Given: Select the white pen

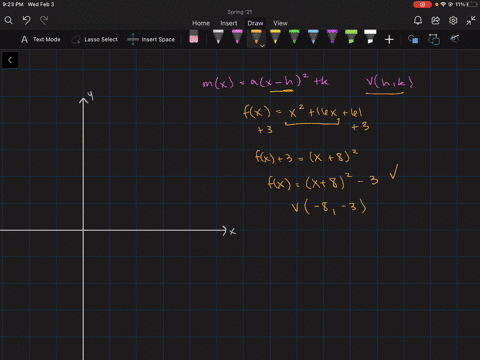Looking at the screenshot, I should coord(218,37).
